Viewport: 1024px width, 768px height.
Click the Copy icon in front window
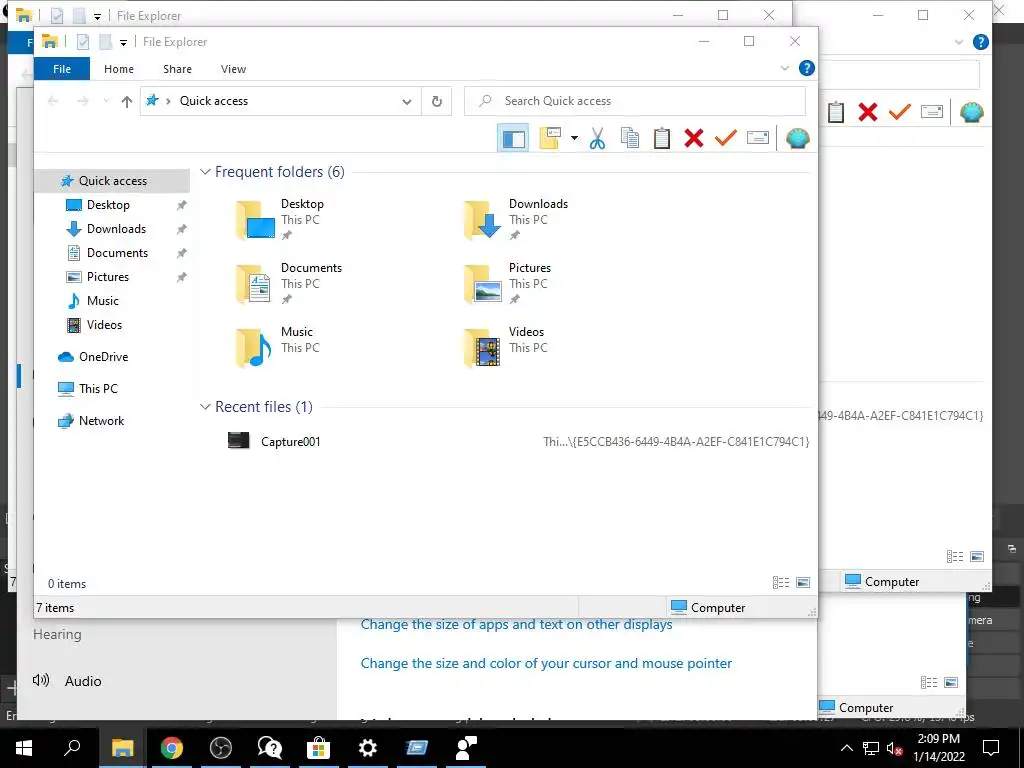point(630,138)
